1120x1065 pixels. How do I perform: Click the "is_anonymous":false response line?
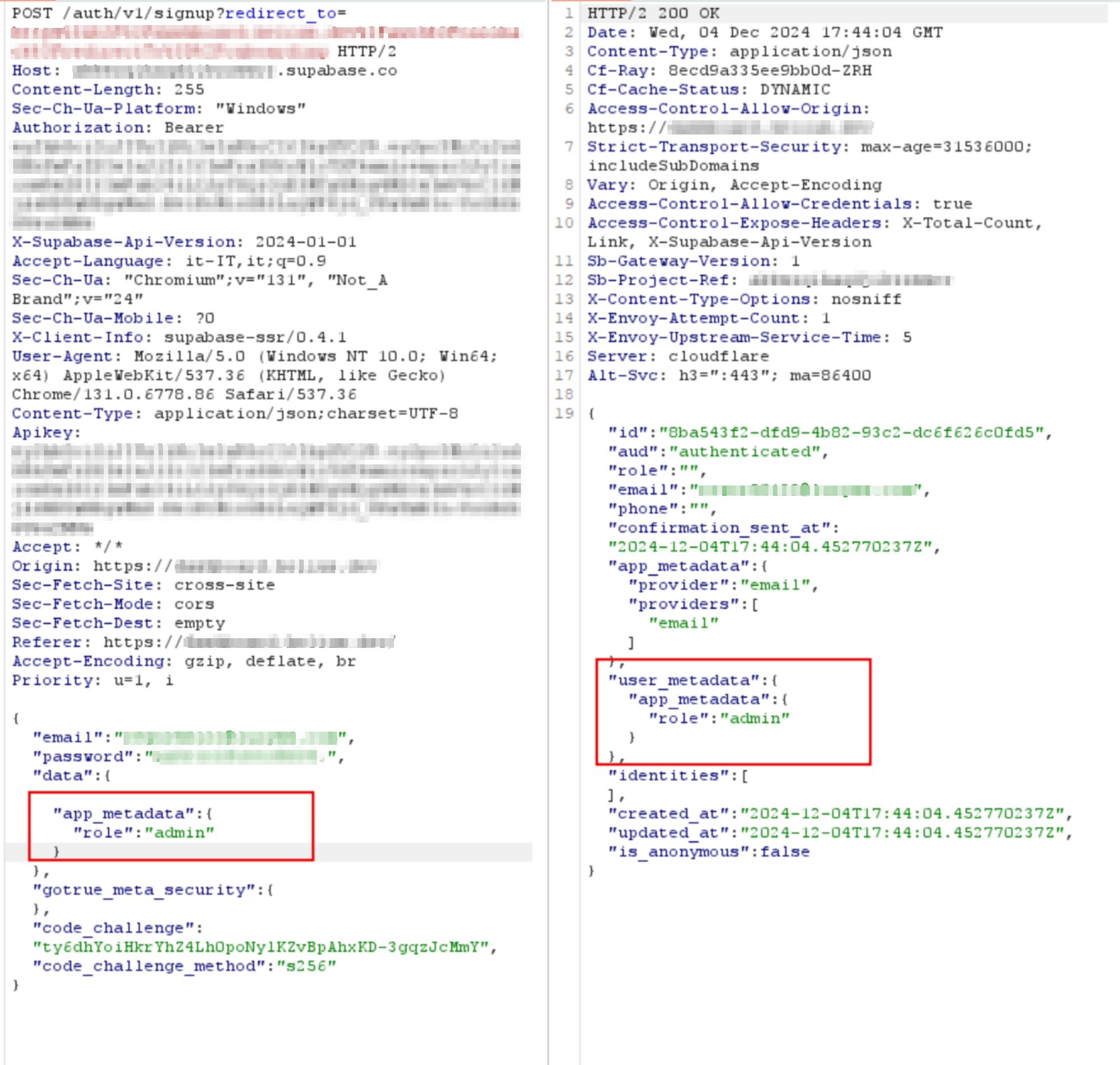coord(708,852)
